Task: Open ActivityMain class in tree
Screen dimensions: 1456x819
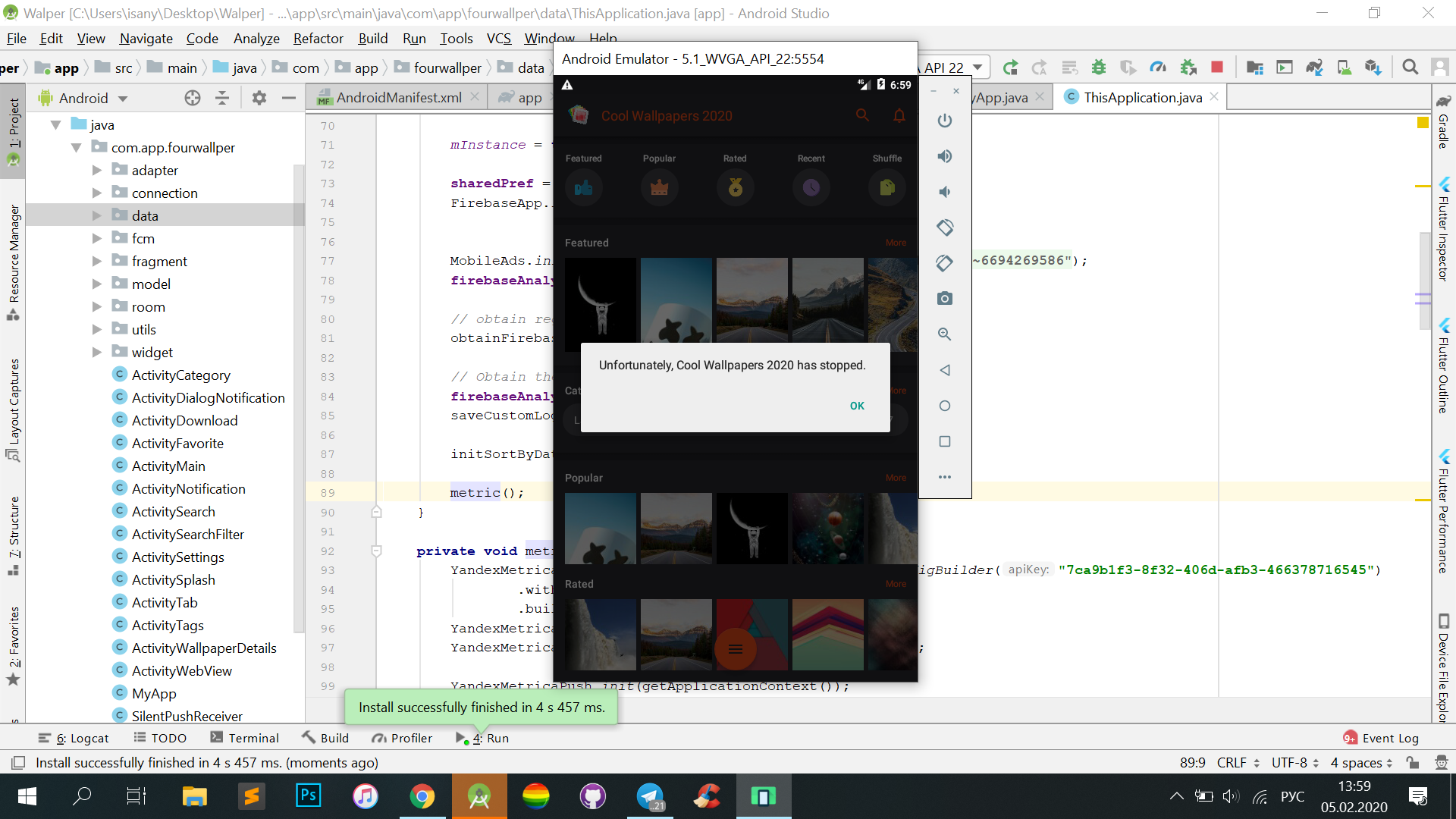Action: click(168, 466)
